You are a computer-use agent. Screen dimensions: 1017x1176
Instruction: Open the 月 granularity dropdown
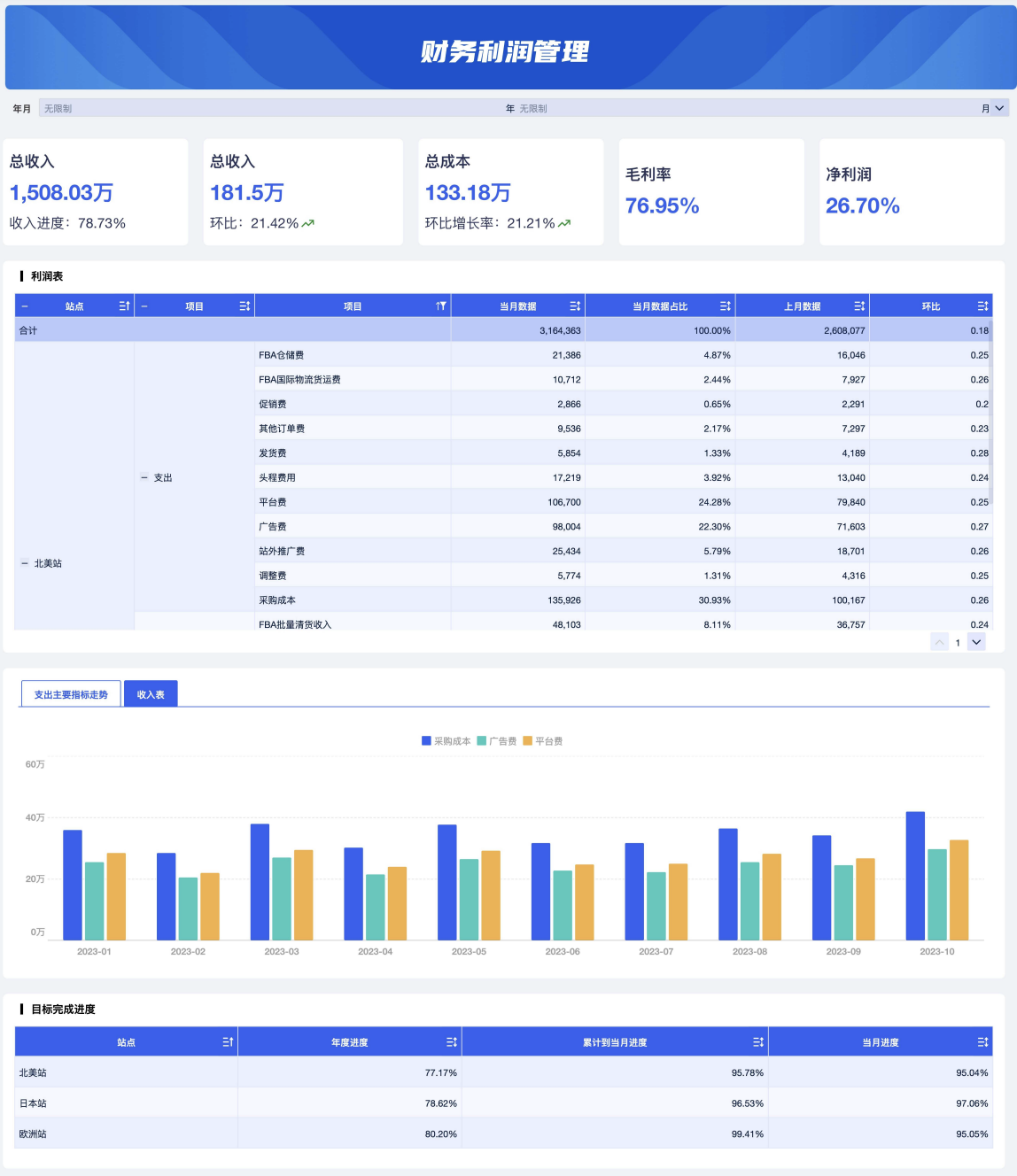[993, 108]
